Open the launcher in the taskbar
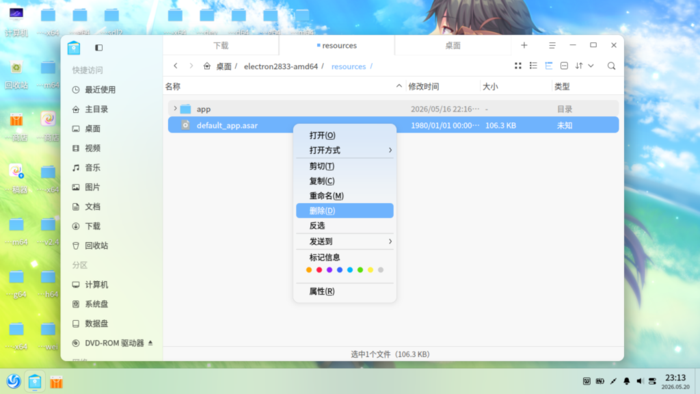Viewport: 700px width, 394px height. pyautogui.click(x=13, y=382)
